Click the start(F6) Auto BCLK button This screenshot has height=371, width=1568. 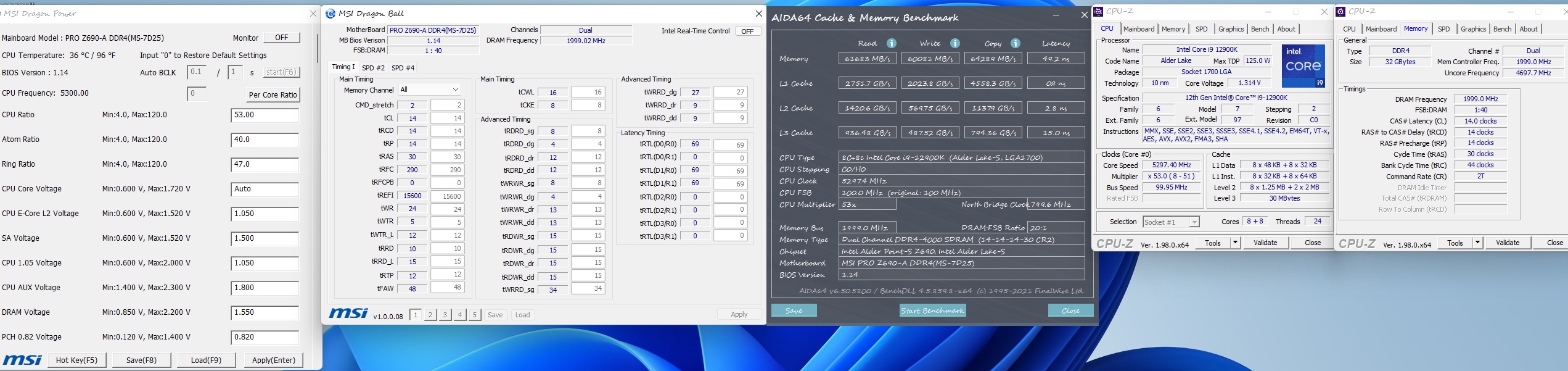point(281,72)
